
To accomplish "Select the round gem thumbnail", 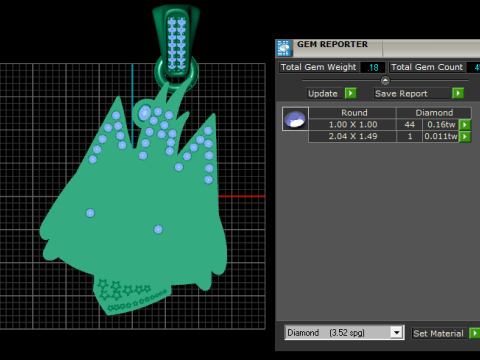I will [x=295, y=119].
